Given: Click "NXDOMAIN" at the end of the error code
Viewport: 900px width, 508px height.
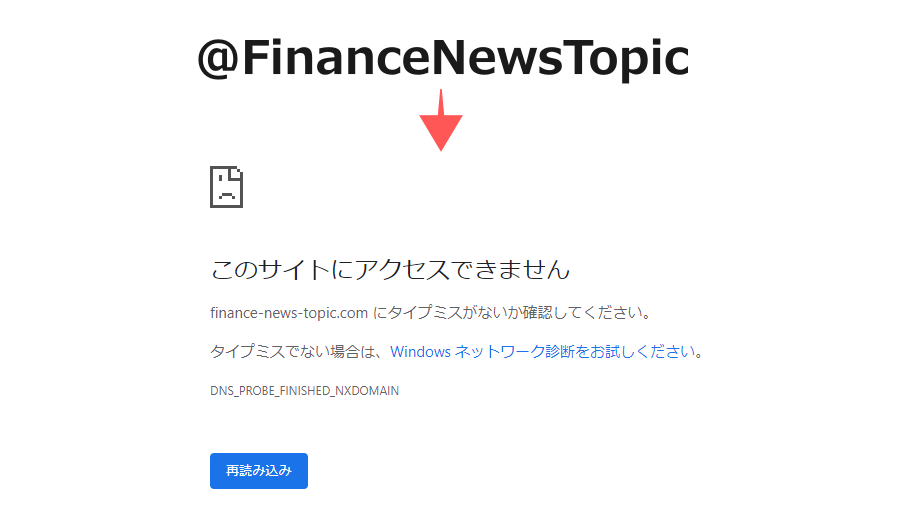Looking at the screenshot, I should (x=367, y=391).
